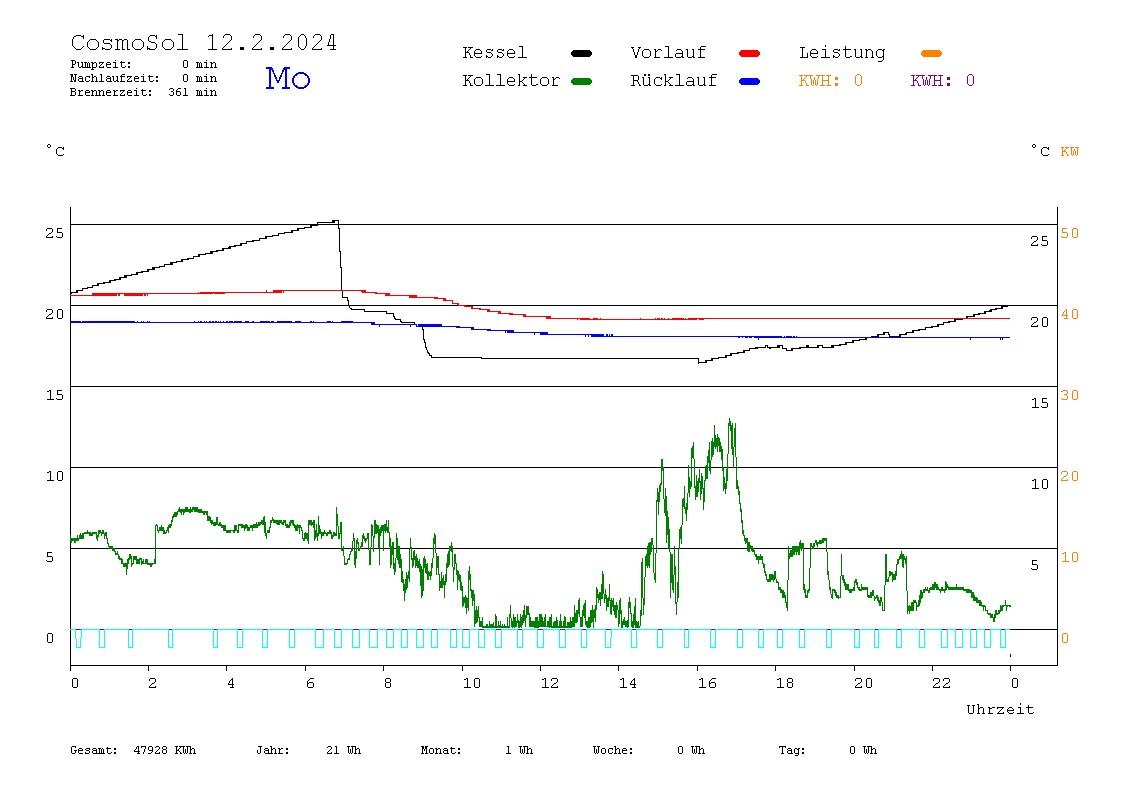Click the green Kollektor legend swatch

(581, 81)
